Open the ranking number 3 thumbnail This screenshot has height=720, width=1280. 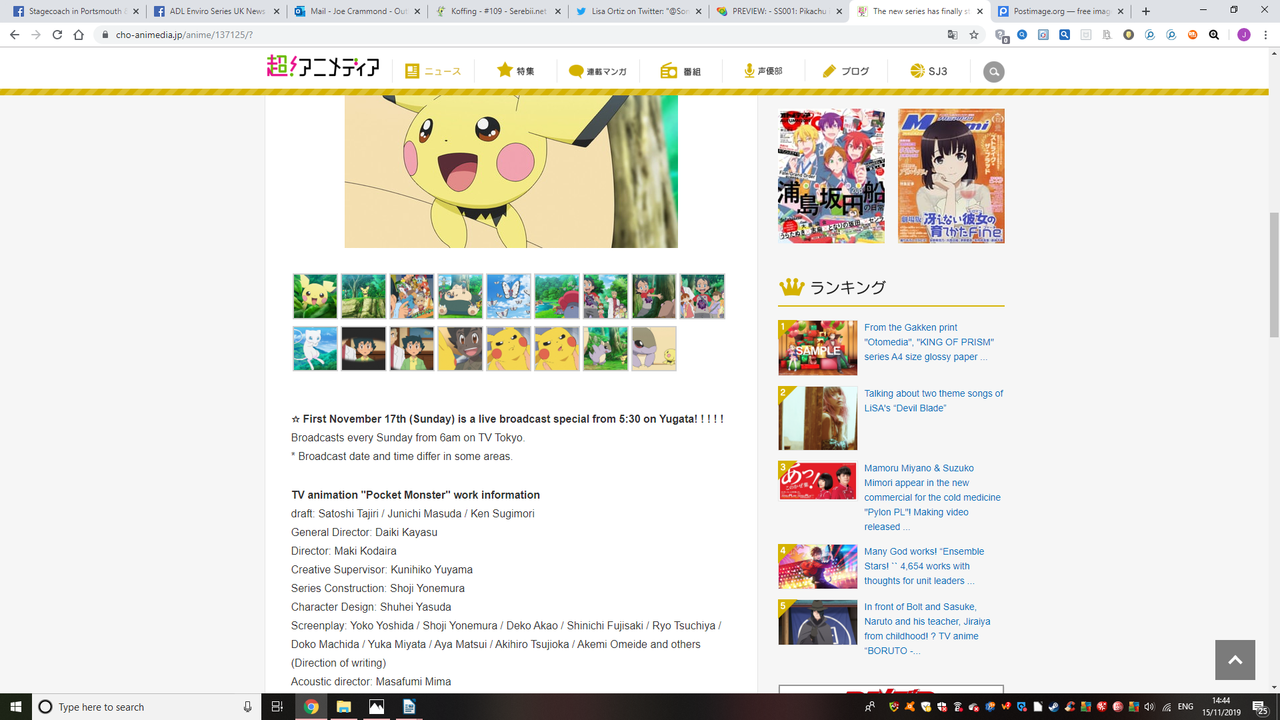[x=818, y=480]
